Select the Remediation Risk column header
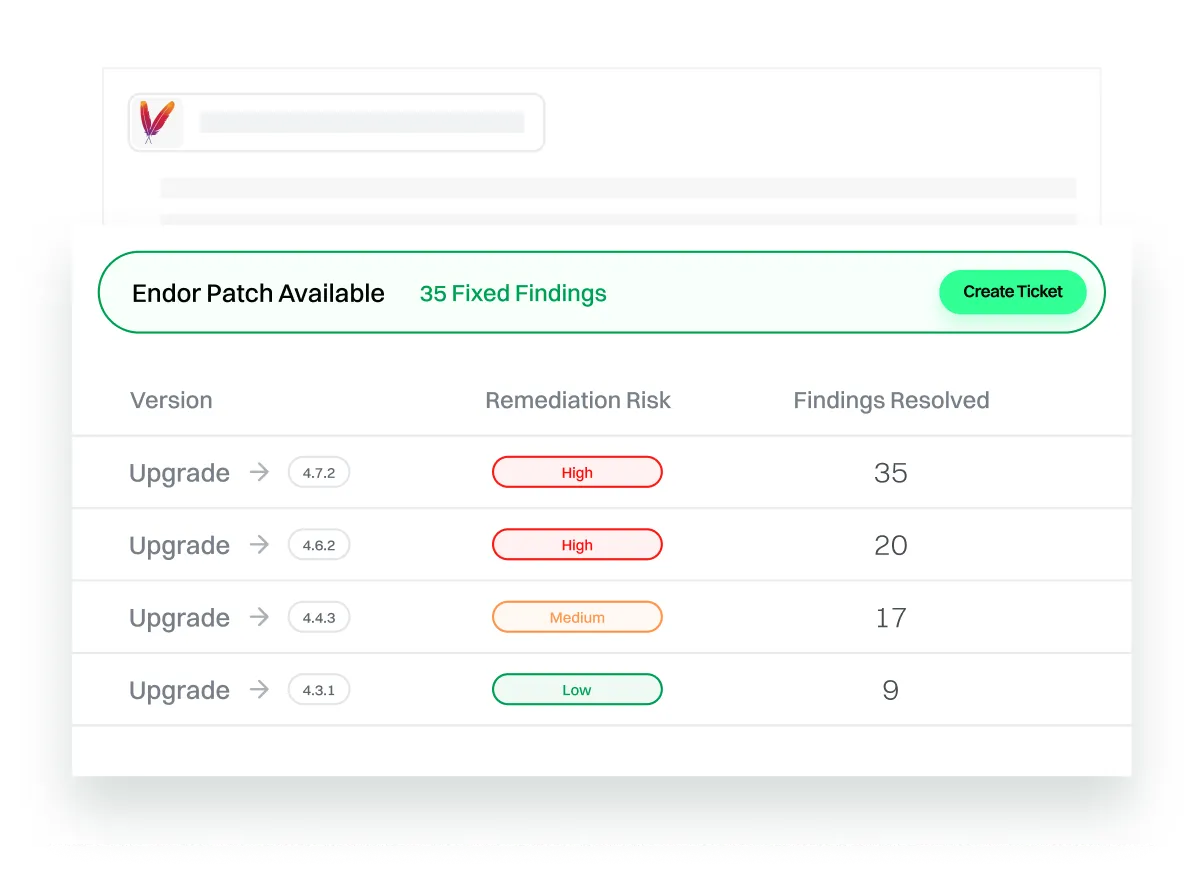The image size is (1200, 871). [577, 400]
